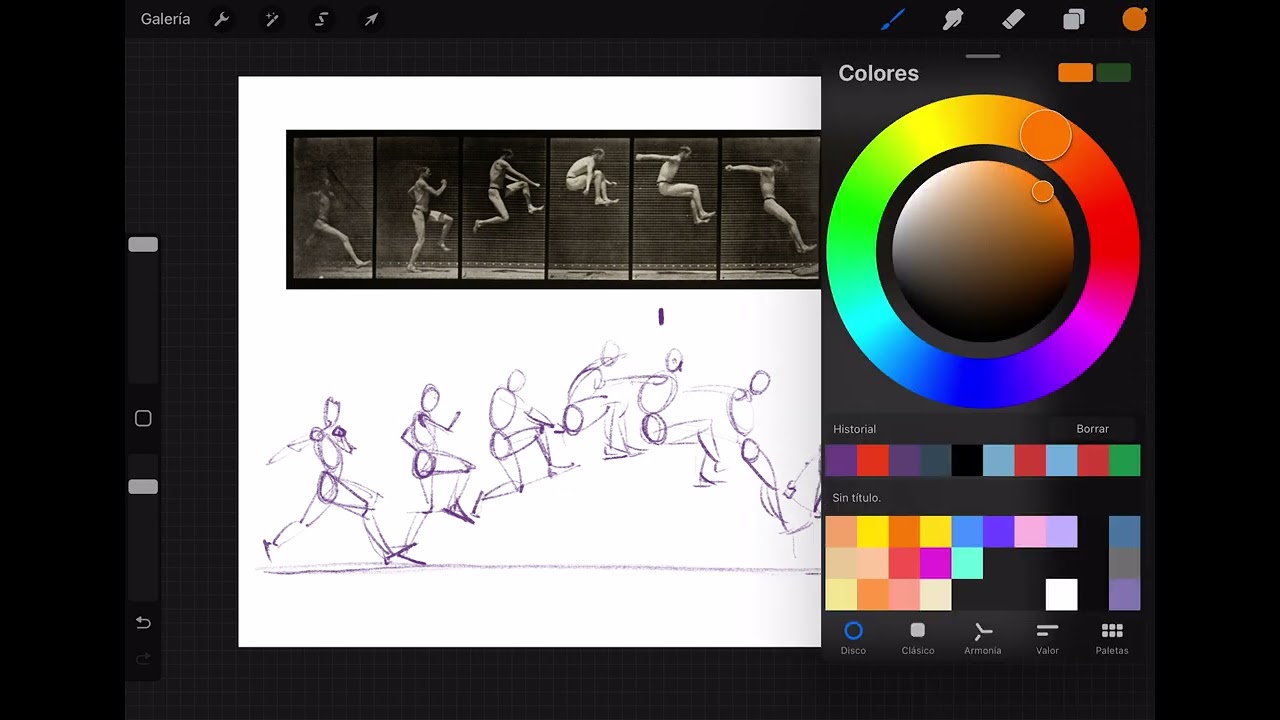Choose the pink palette swatch
Image resolution: width=1280 pixels, height=720 pixels.
pyautogui.click(x=1030, y=532)
